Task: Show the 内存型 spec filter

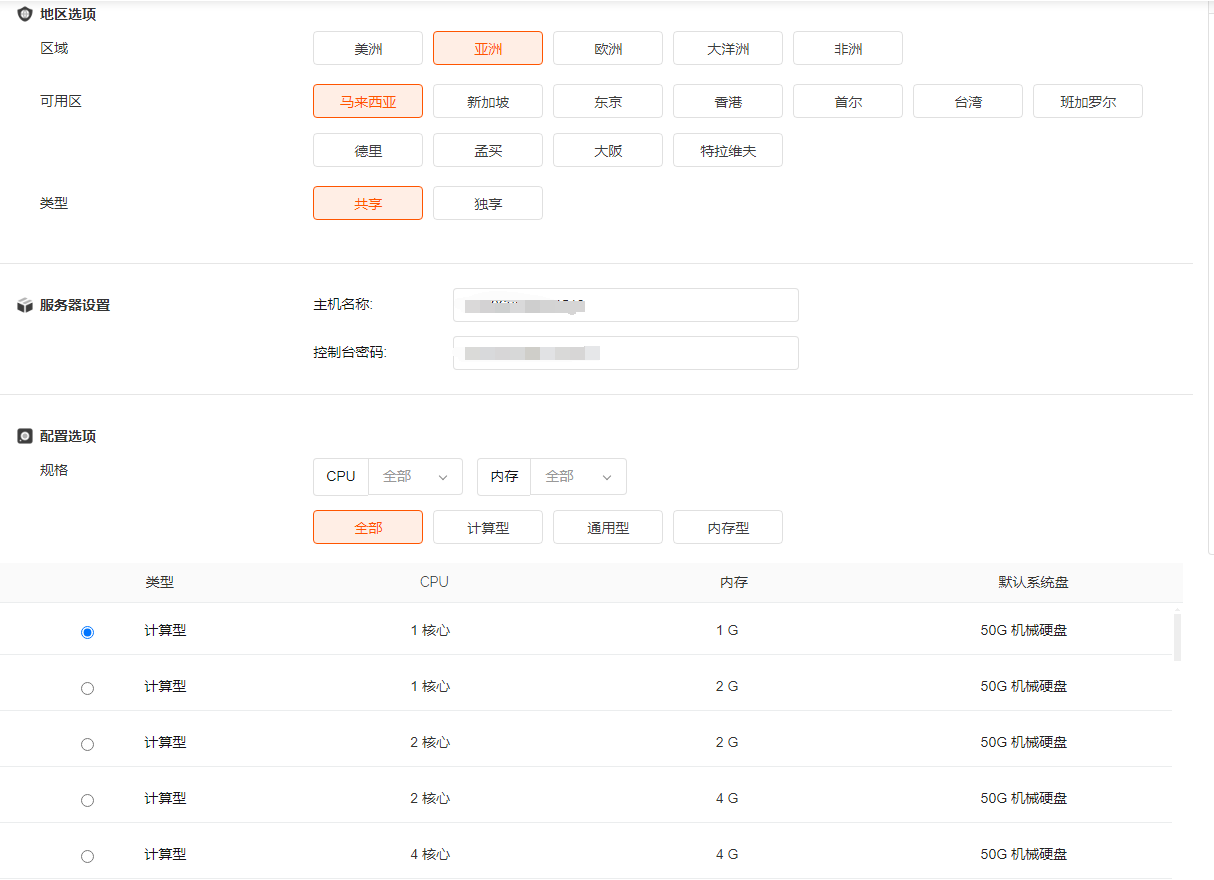Action: 728,528
